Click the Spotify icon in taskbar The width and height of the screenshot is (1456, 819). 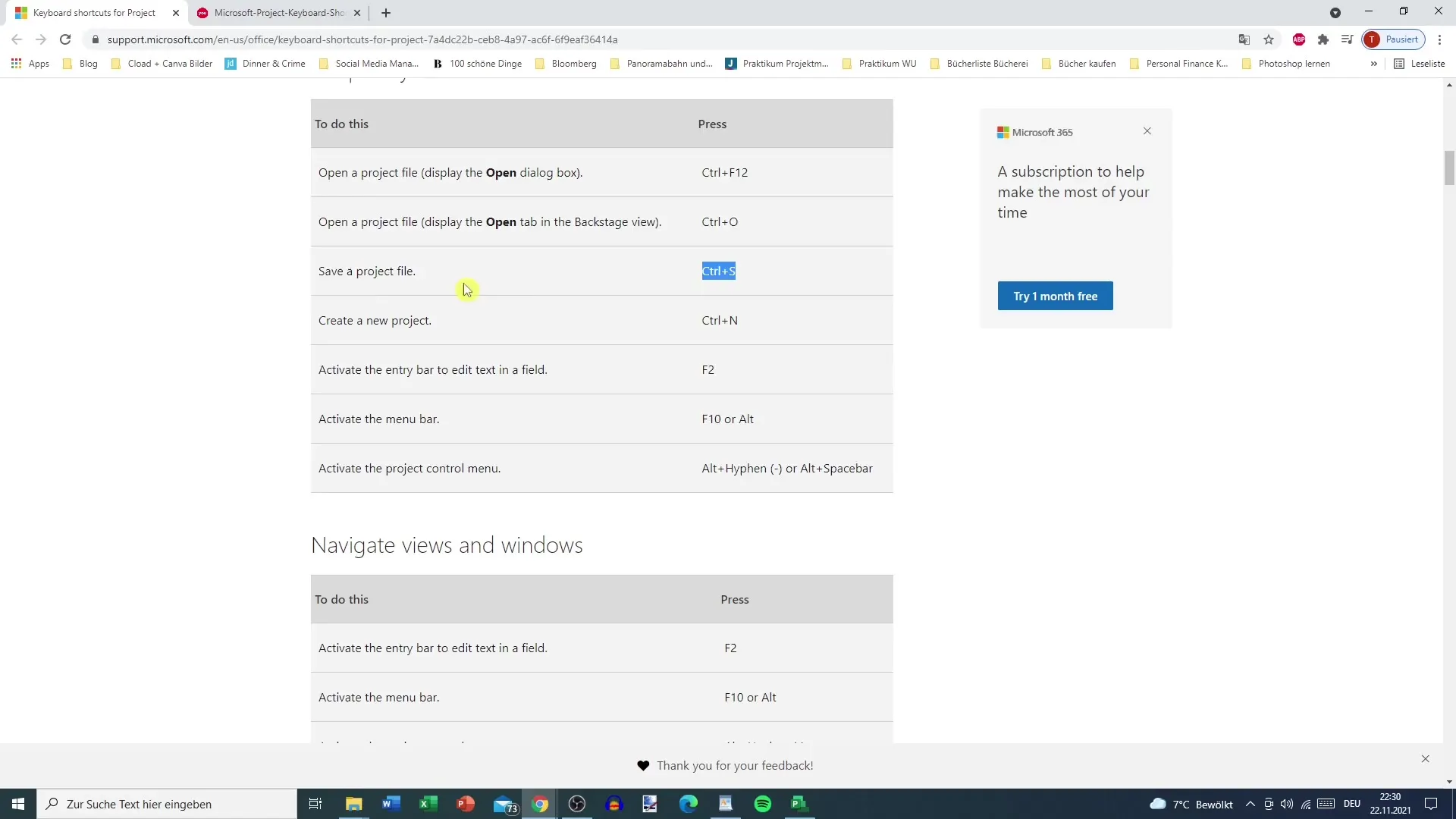763,803
